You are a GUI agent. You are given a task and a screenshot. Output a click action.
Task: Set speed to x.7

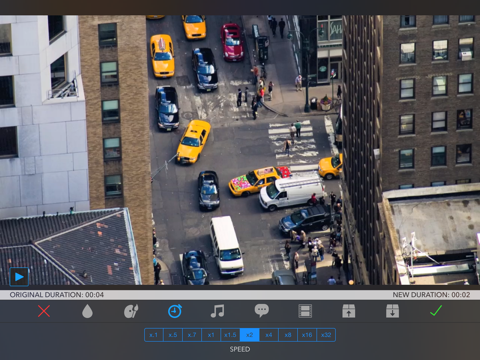click(192, 335)
